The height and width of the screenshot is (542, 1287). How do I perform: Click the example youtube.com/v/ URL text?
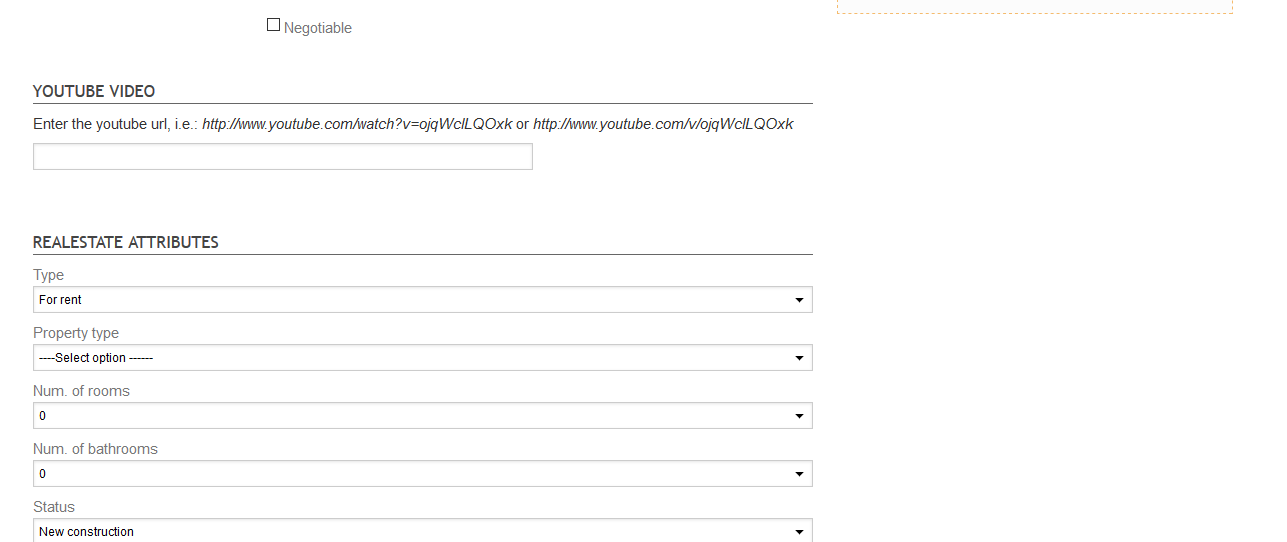(663, 124)
